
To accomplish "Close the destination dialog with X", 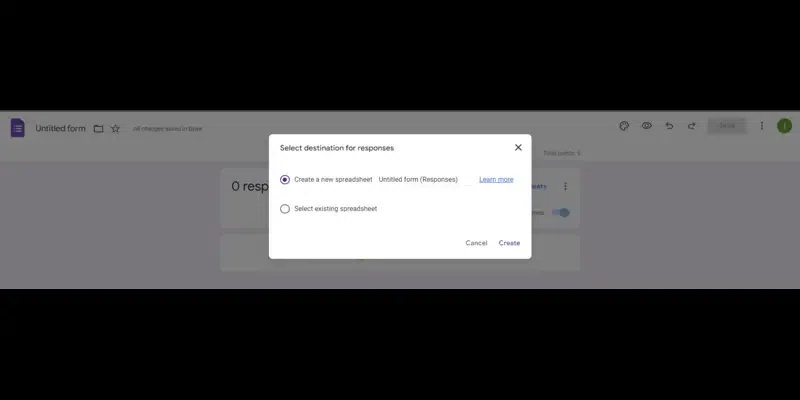I will pos(518,147).
